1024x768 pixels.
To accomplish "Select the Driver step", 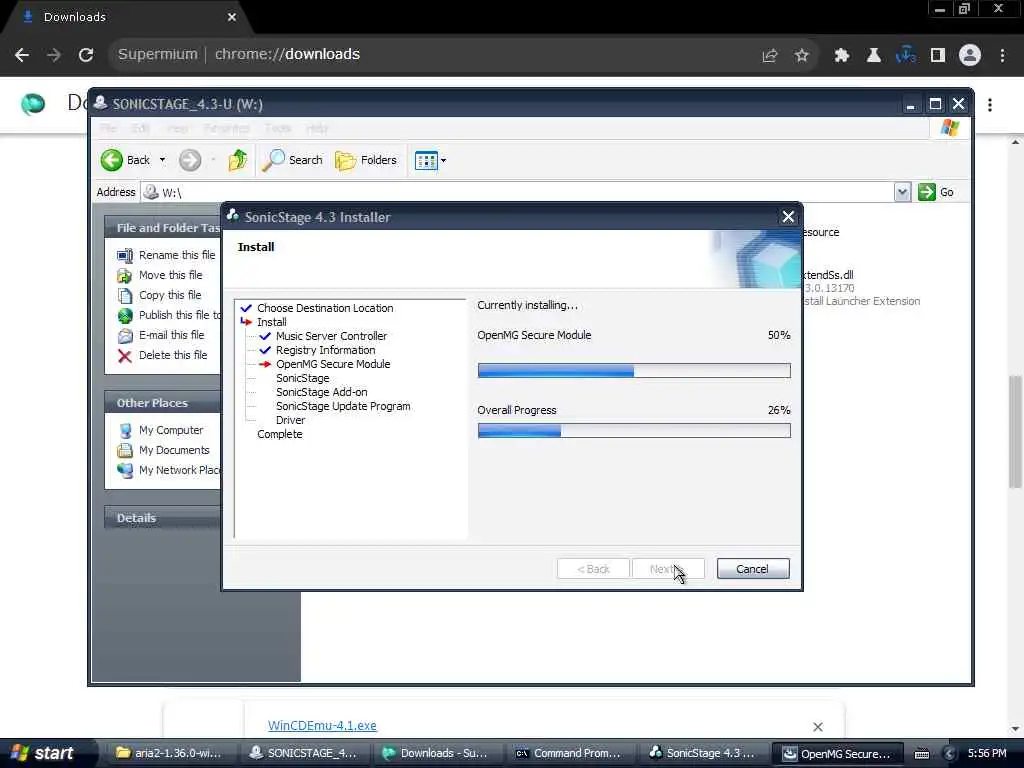I will [x=291, y=421].
